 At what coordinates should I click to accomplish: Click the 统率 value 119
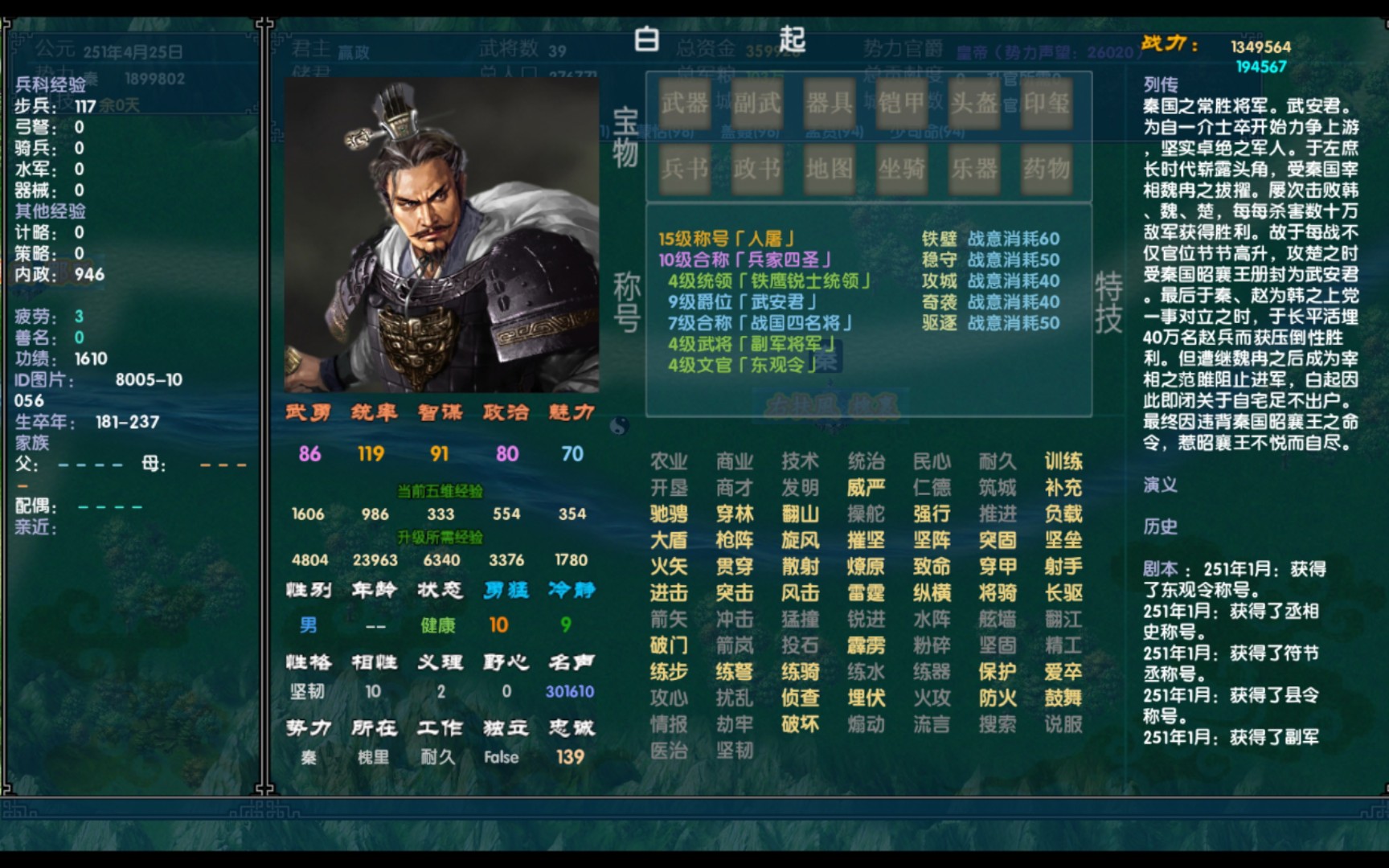coord(371,454)
